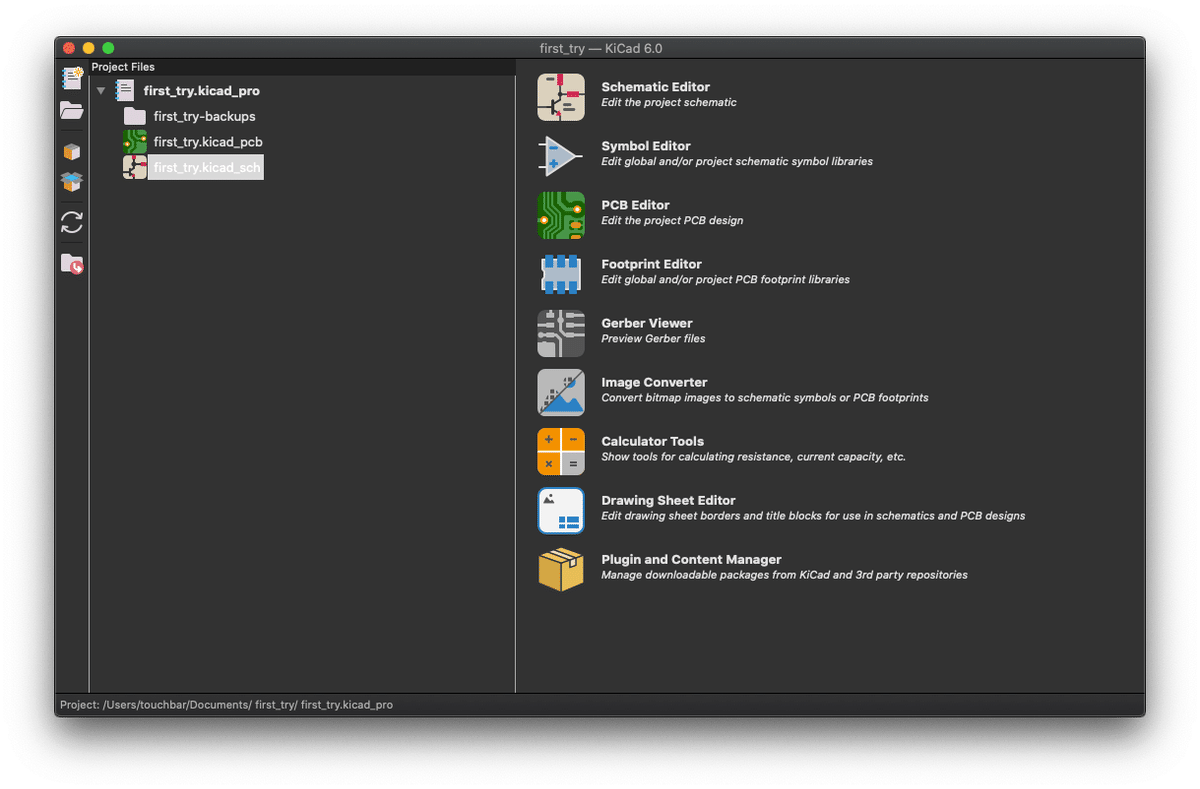The height and width of the screenshot is (789, 1200).
Task: Select first_try.kicad_sch file name
Action: pos(207,168)
